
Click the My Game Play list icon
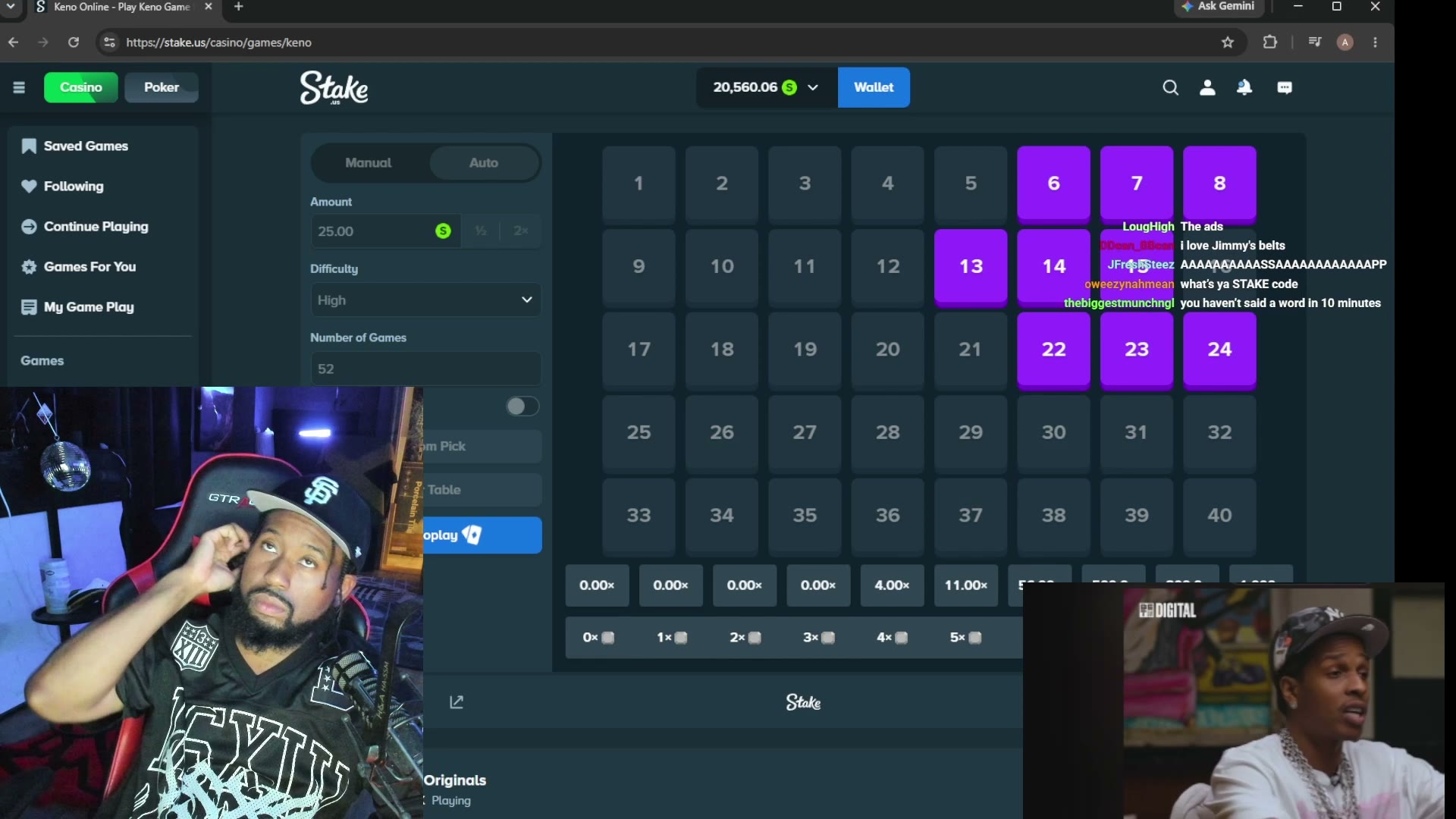tap(29, 307)
